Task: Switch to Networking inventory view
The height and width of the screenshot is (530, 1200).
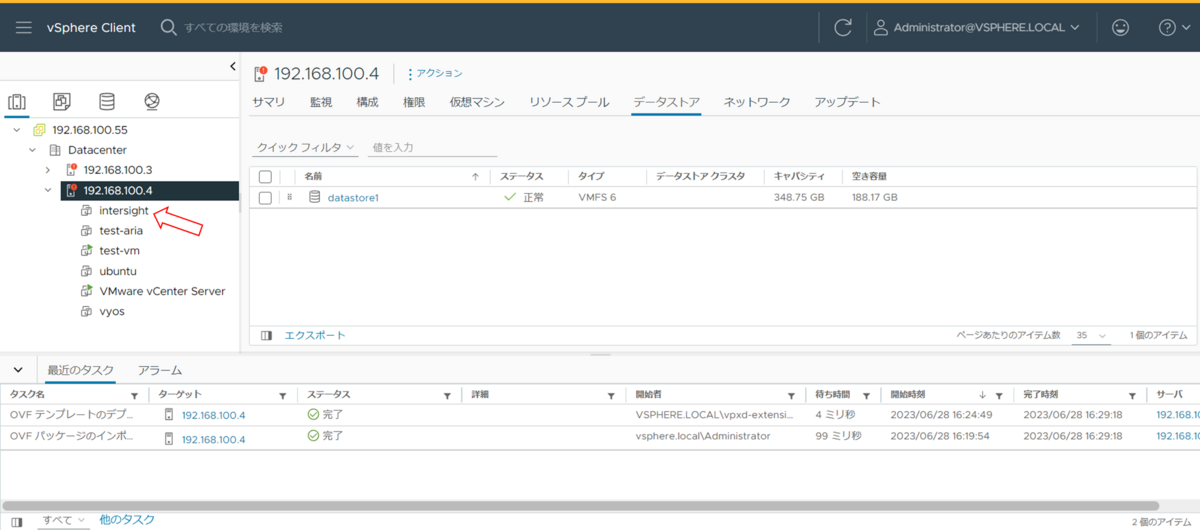Action: coord(152,102)
